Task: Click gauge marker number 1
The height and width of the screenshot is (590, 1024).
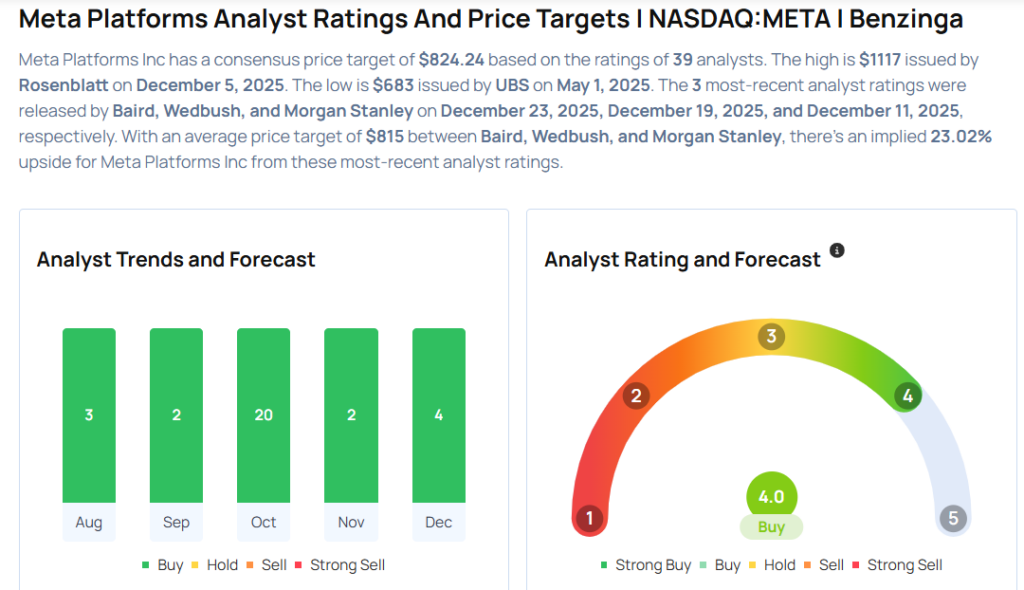Action: 590,518
